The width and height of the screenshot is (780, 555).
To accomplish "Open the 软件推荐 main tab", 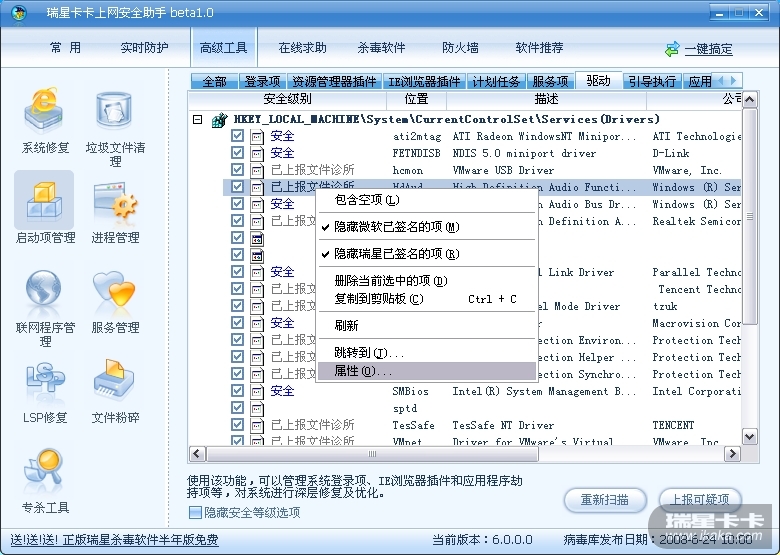I will pos(539,48).
